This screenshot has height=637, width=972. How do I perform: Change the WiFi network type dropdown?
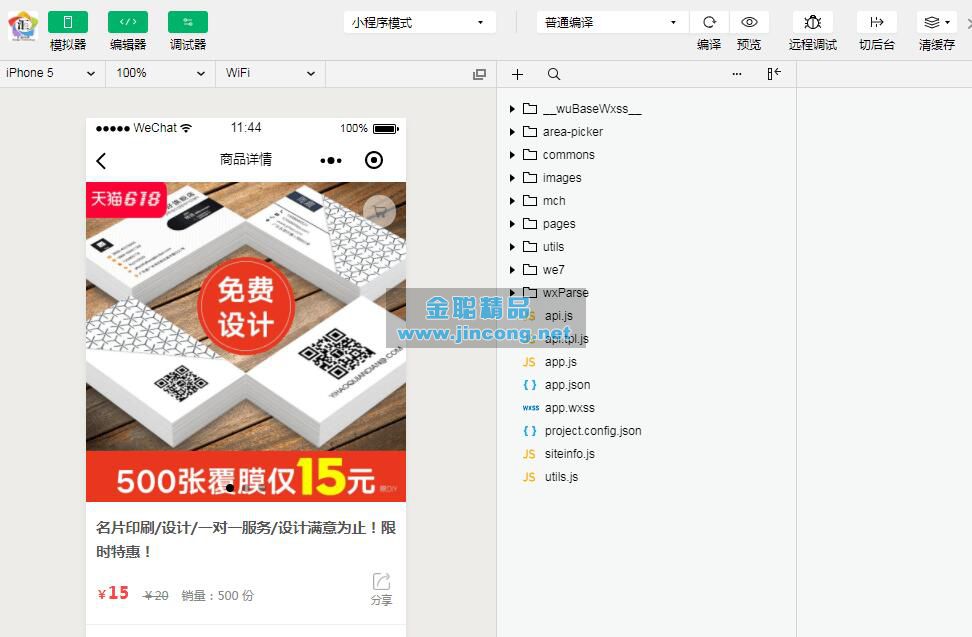(270, 73)
